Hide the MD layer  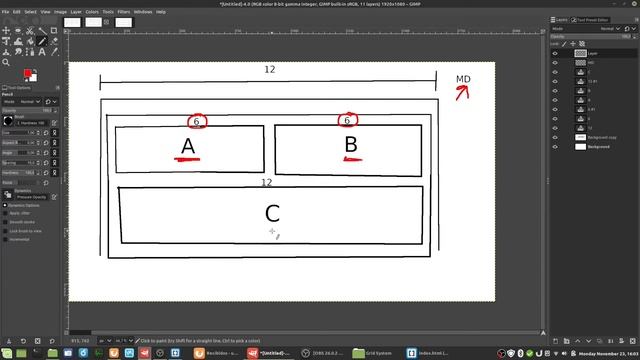coord(555,62)
